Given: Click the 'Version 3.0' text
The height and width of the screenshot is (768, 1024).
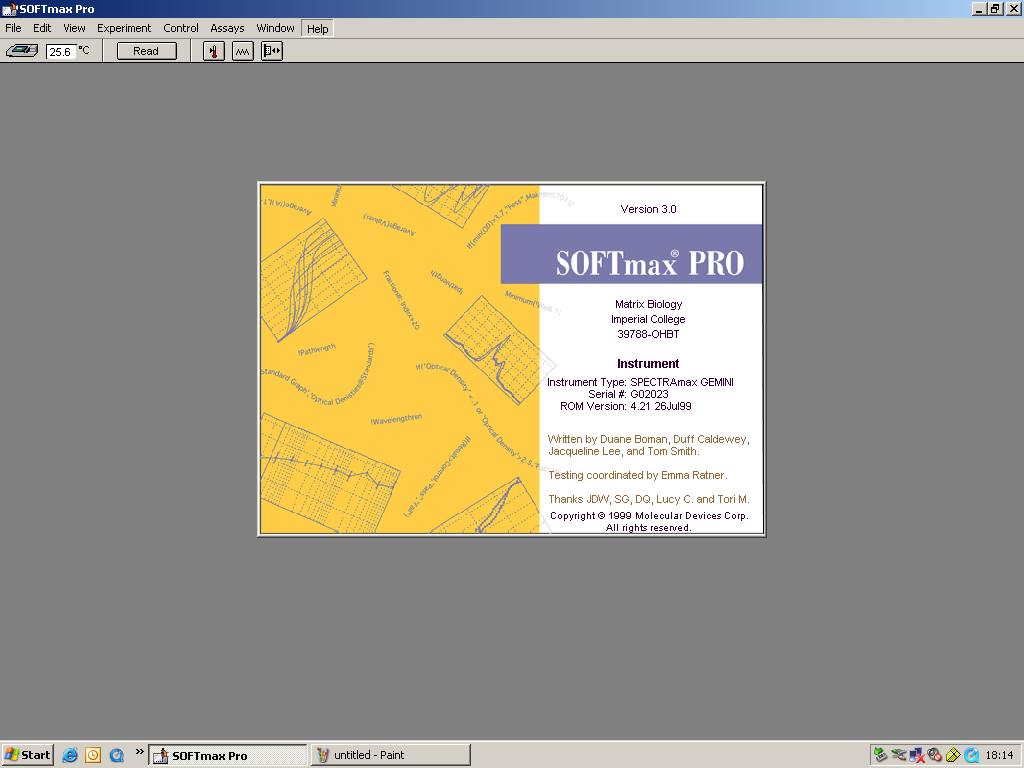Looking at the screenshot, I should coord(648,209).
